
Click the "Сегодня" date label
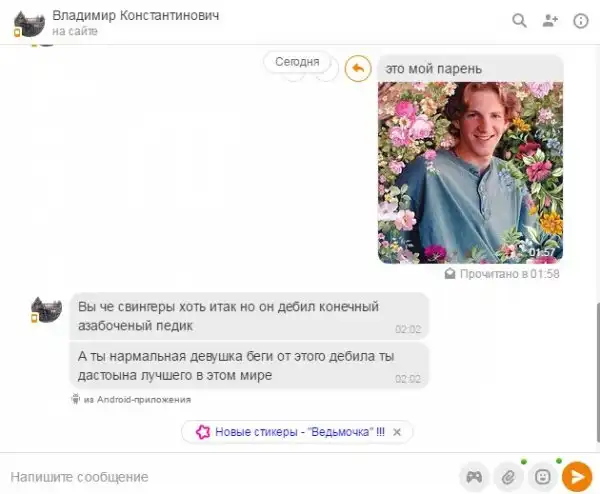click(297, 62)
